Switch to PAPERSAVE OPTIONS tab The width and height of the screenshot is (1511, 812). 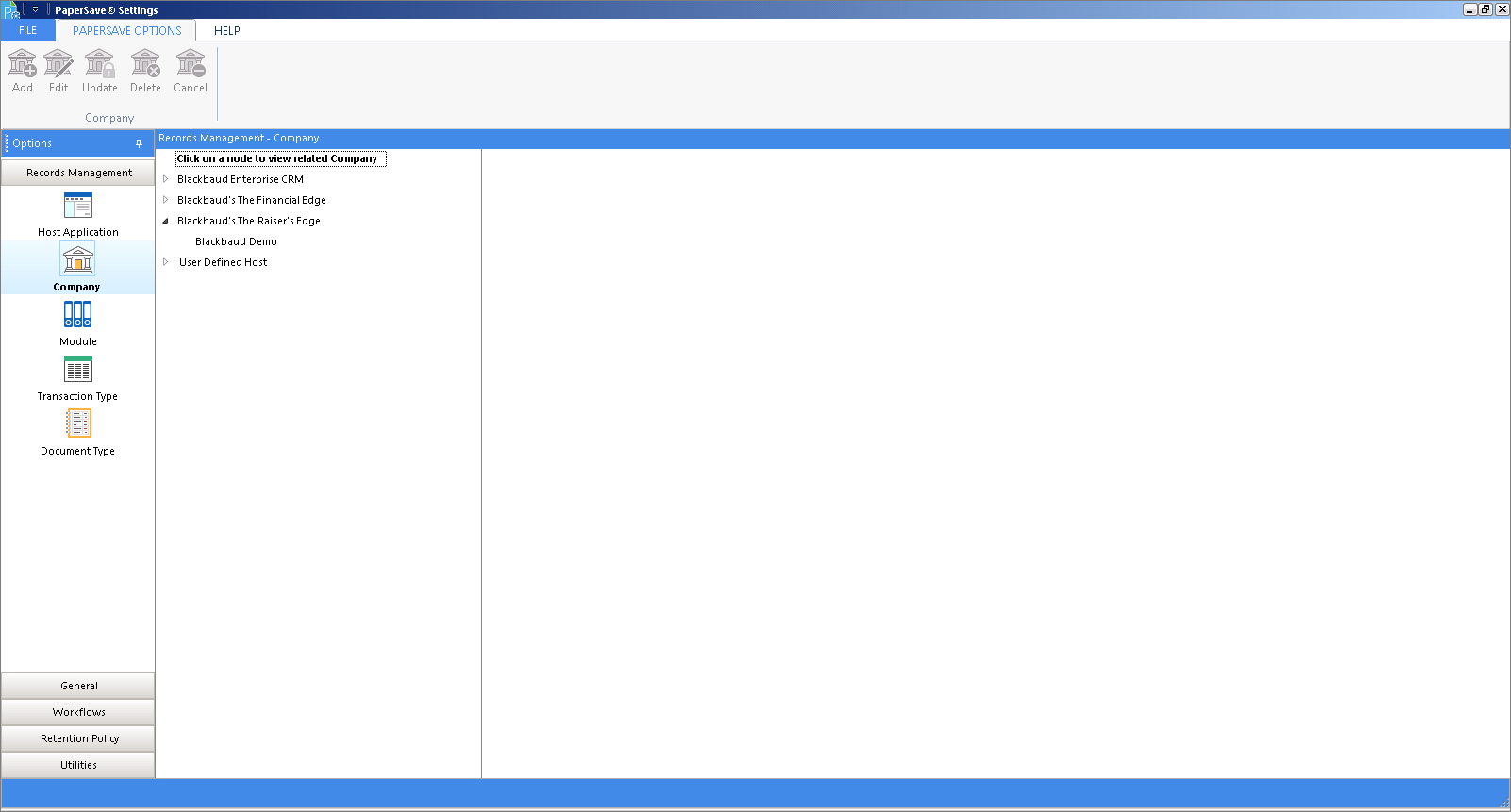(127, 30)
